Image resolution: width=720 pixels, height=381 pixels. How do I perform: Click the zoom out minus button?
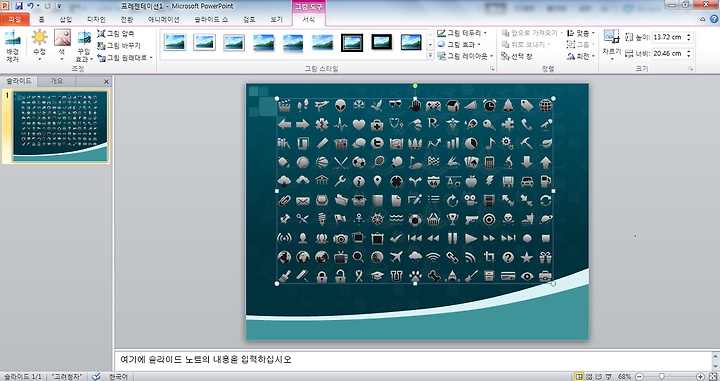639,376
